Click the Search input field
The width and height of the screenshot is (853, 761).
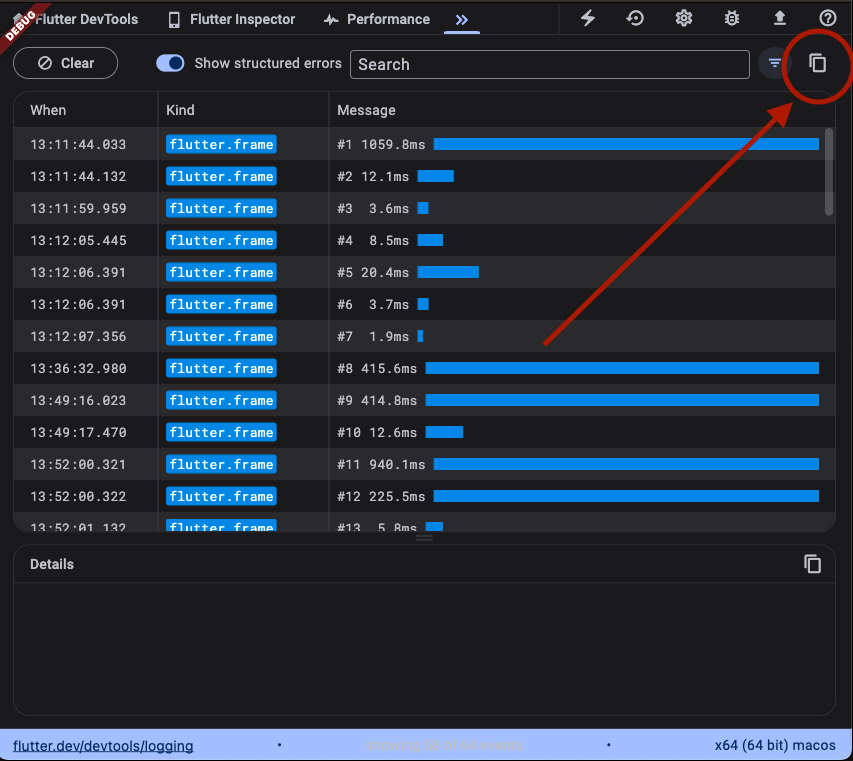point(550,64)
